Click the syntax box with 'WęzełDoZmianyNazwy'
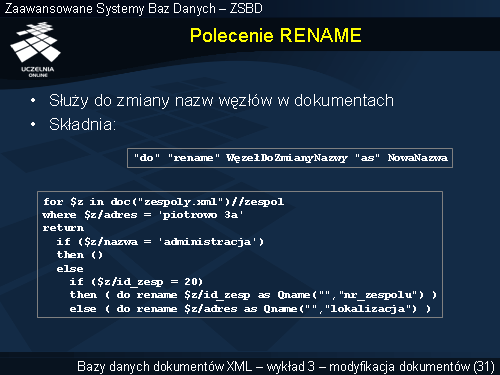Viewport: 500px width, 375px height. pos(290,158)
